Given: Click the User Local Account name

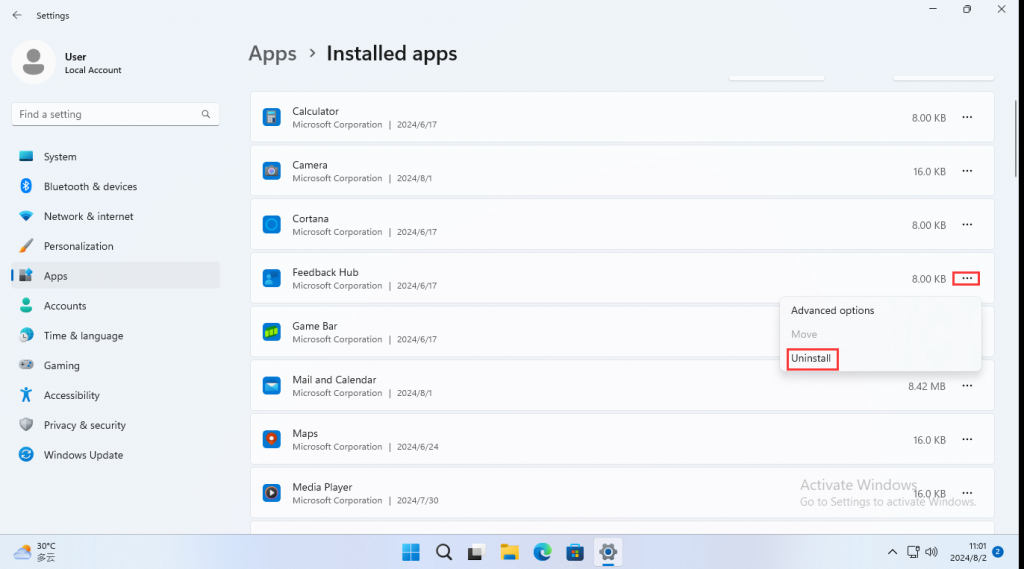Looking at the screenshot, I should pos(93,63).
